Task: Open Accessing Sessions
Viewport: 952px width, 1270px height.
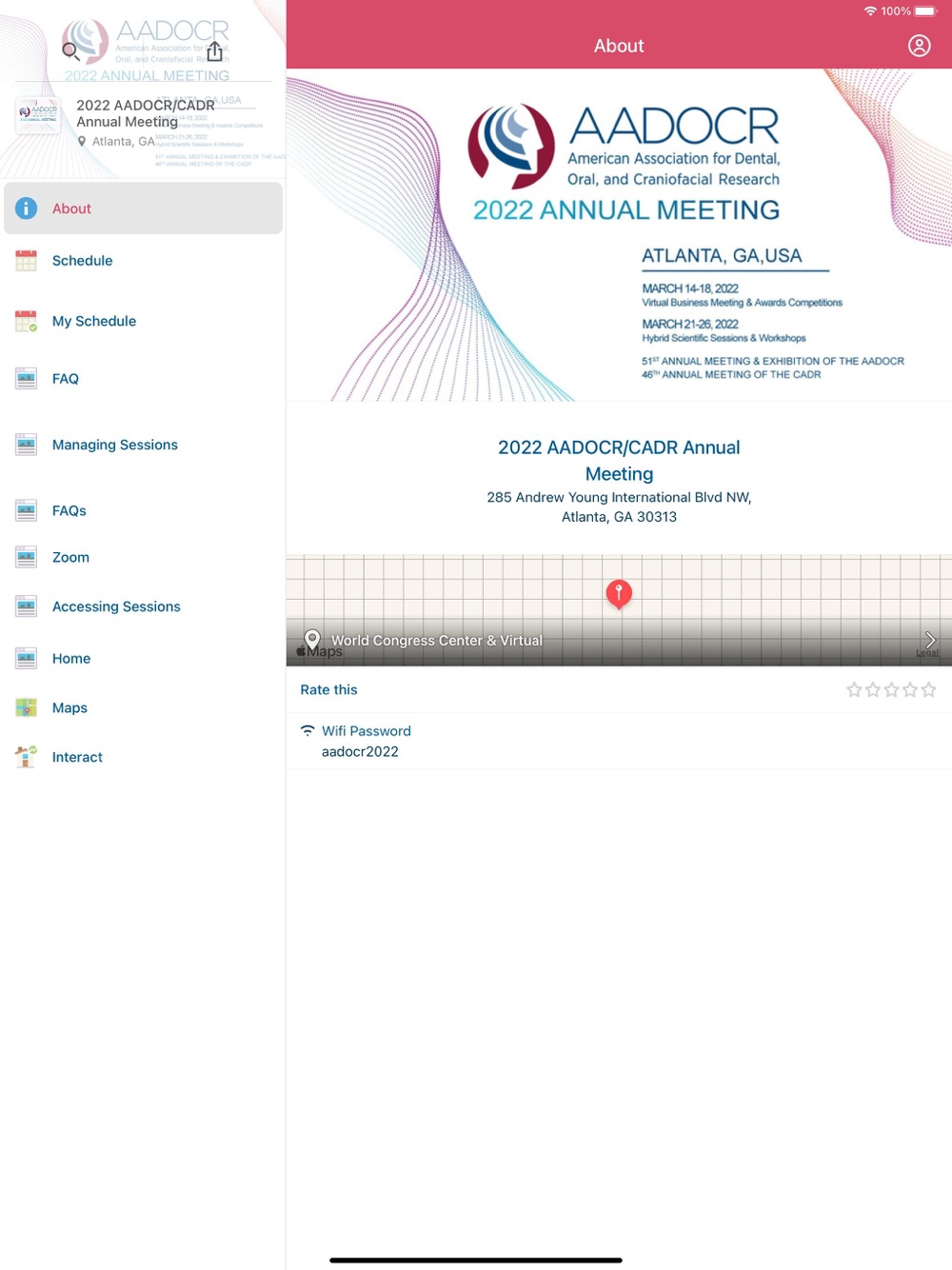Action: tap(143, 606)
